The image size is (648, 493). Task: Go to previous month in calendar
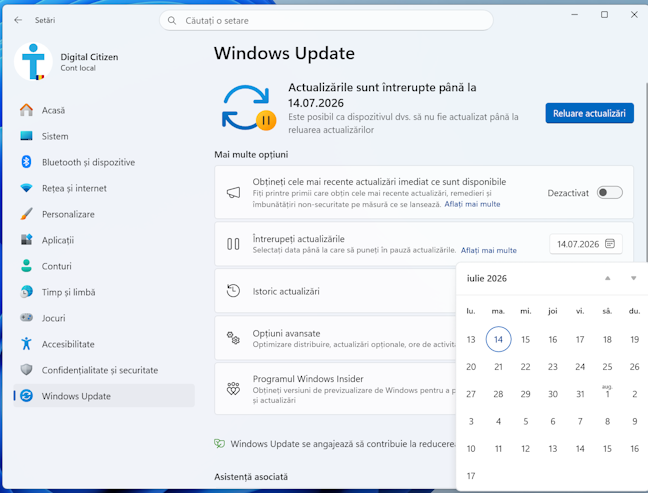[x=608, y=278]
